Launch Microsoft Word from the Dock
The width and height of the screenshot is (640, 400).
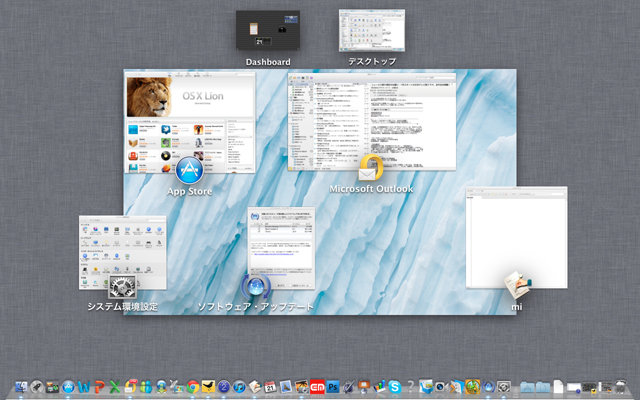(x=84, y=387)
